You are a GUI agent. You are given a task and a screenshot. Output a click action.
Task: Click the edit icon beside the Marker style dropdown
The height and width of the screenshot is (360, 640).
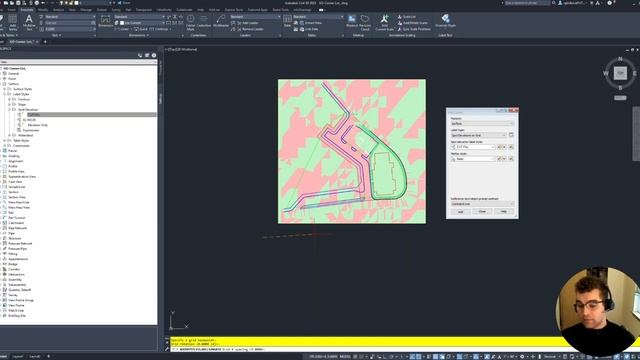click(500, 159)
